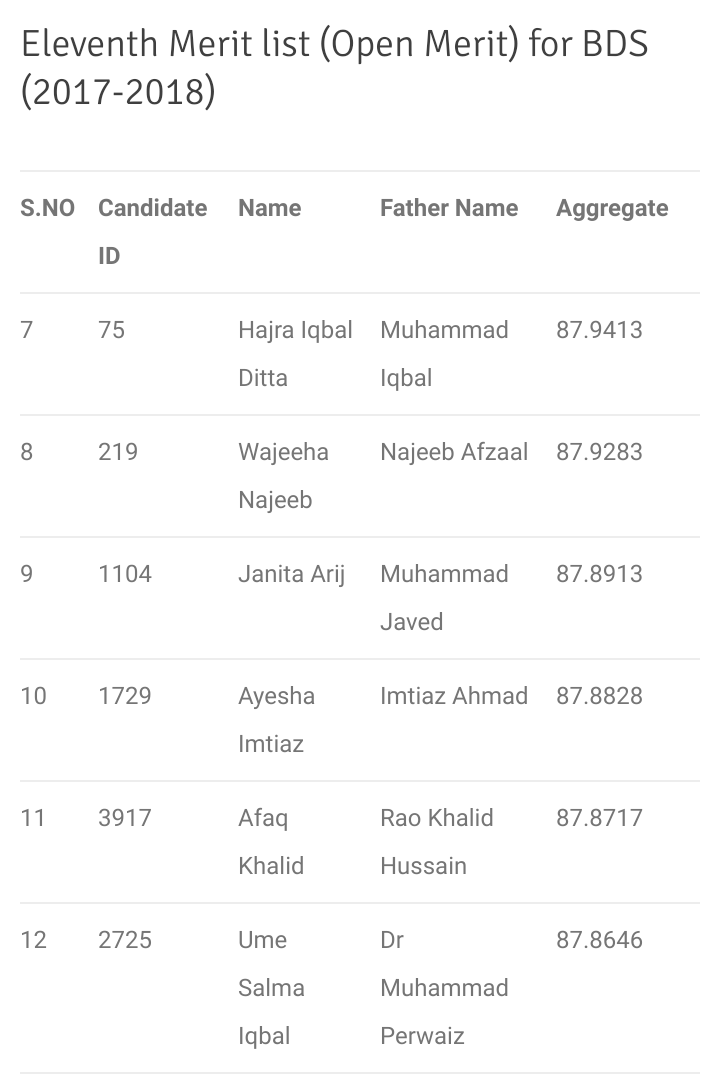The height and width of the screenshot is (1080, 711).
Task: Click candidate ID 2725
Action: (x=125, y=940)
